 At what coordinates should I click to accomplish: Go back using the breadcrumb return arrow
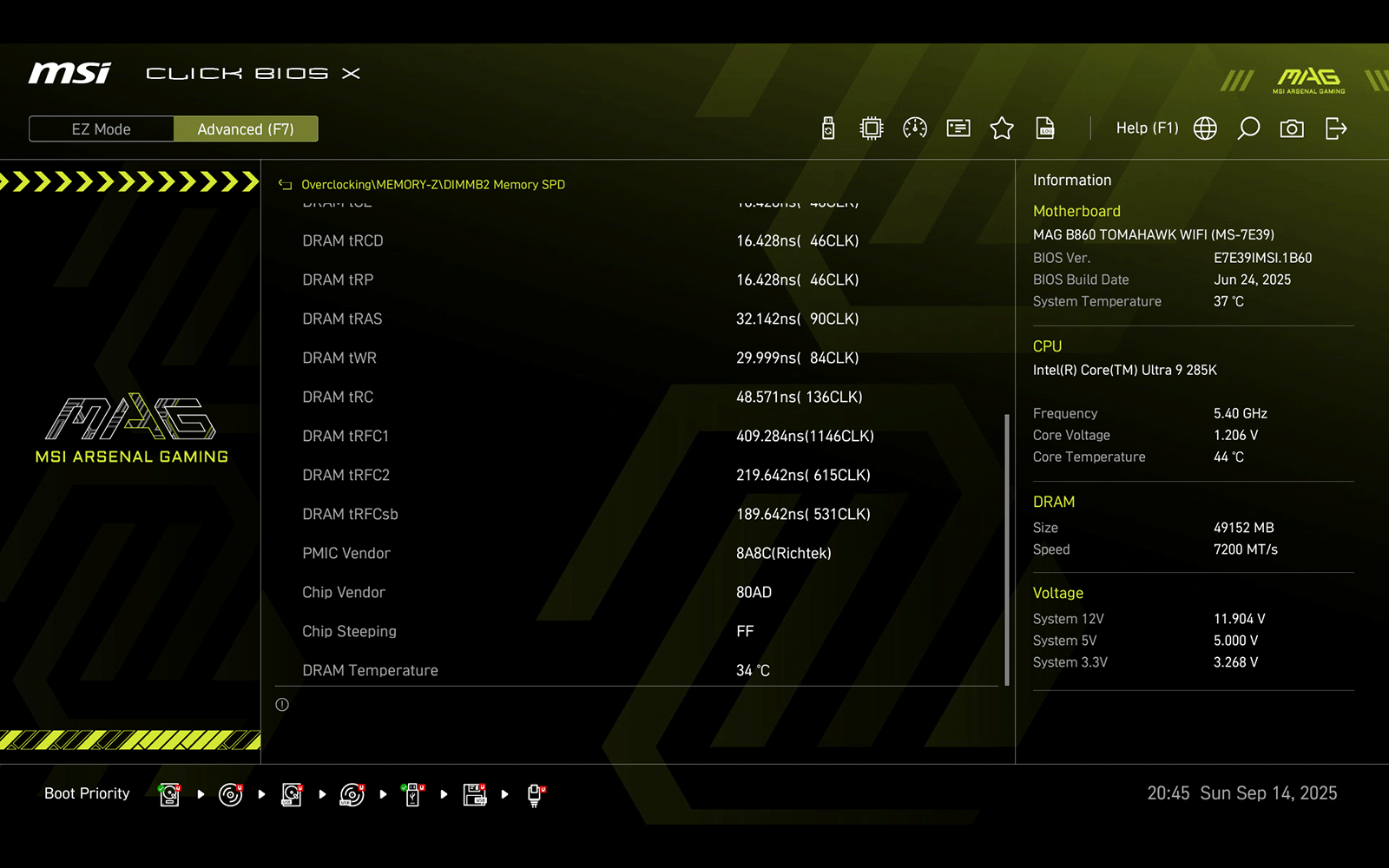coord(285,185)
